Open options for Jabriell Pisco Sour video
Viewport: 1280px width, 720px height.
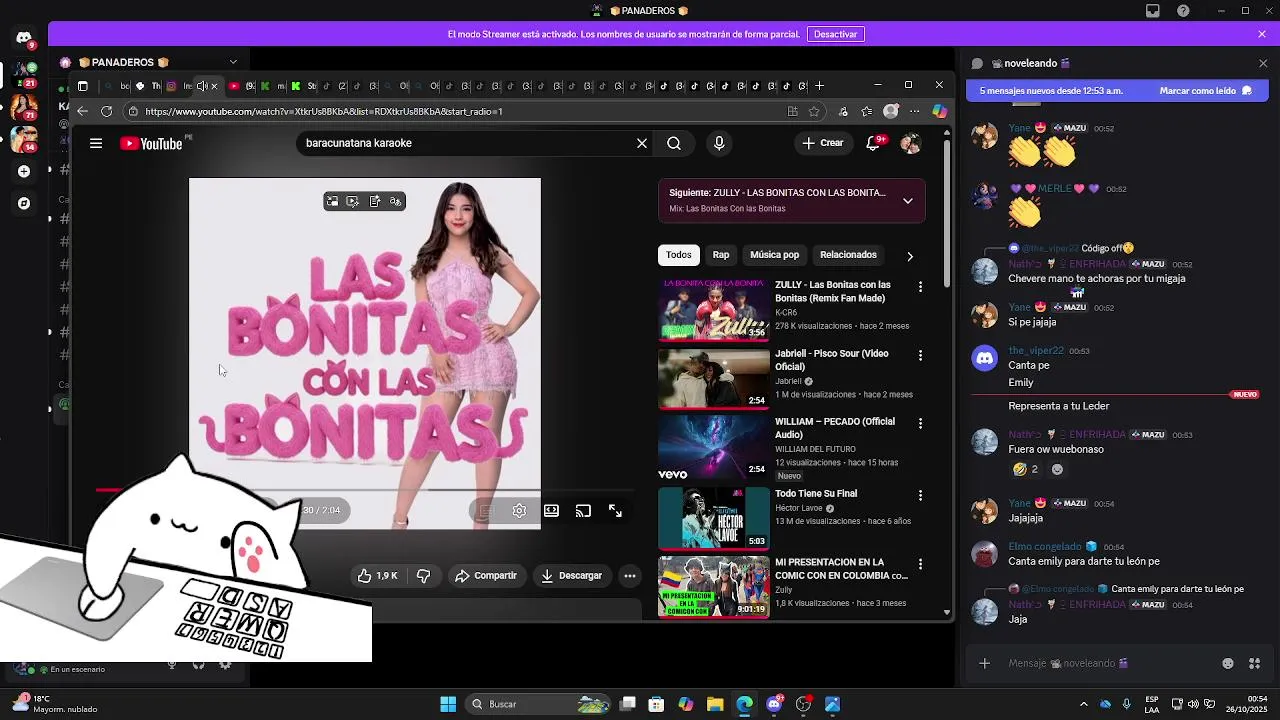pos(920,355)
